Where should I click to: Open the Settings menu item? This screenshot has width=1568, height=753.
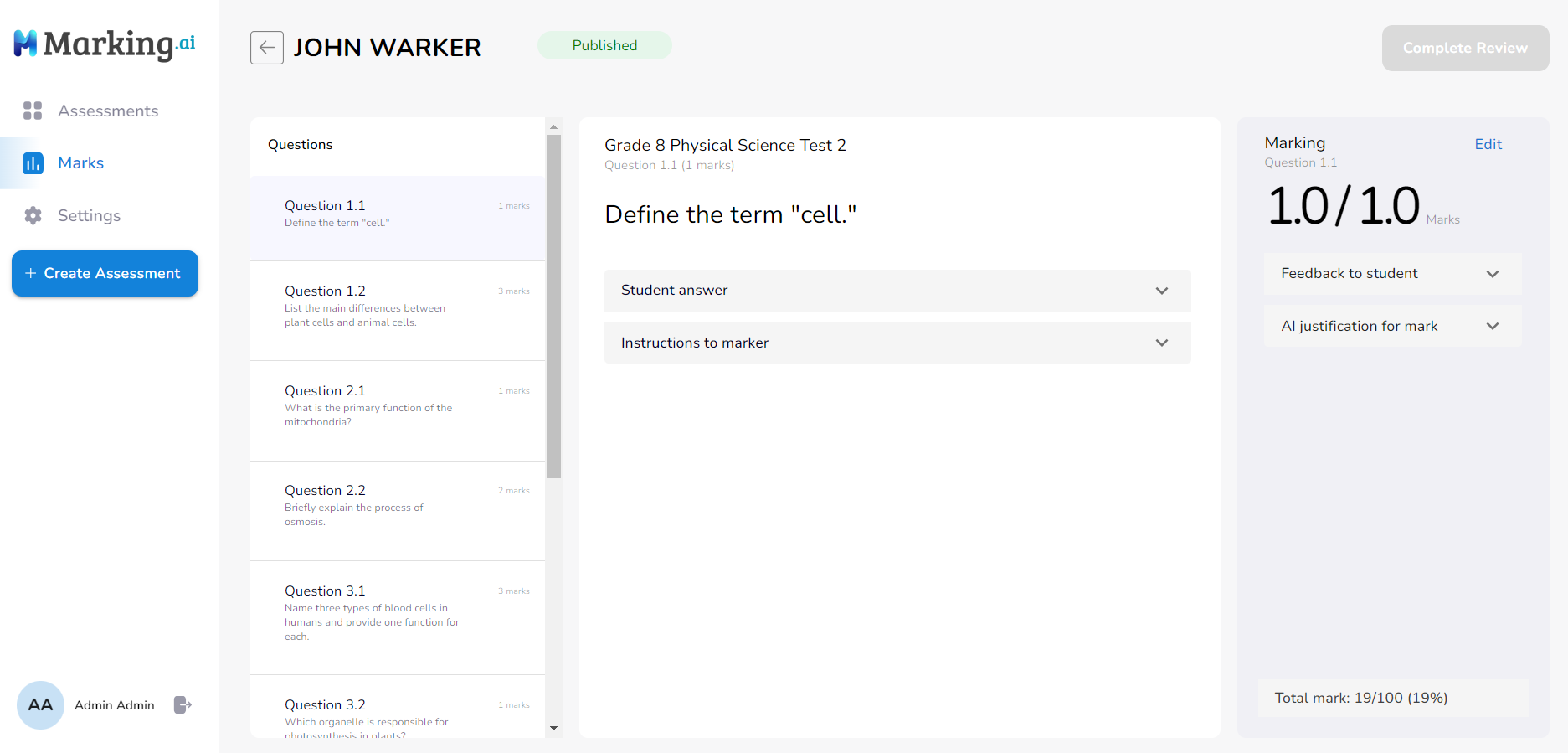point(89,215)
